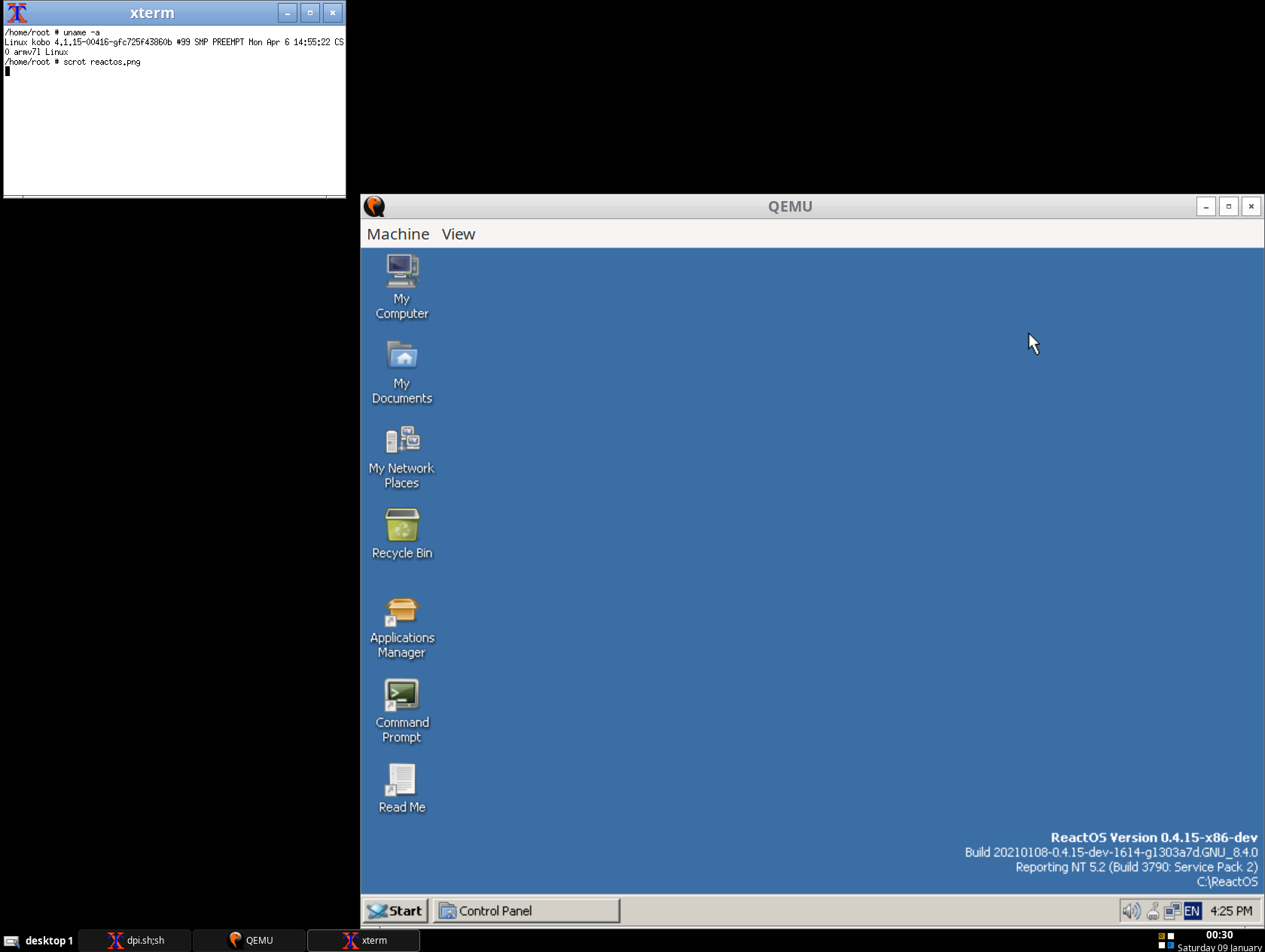Switch to QEMU in the host taskbar
This screenshot has width=1265, height=952.
pyautogui.click(x=250, y=940)
